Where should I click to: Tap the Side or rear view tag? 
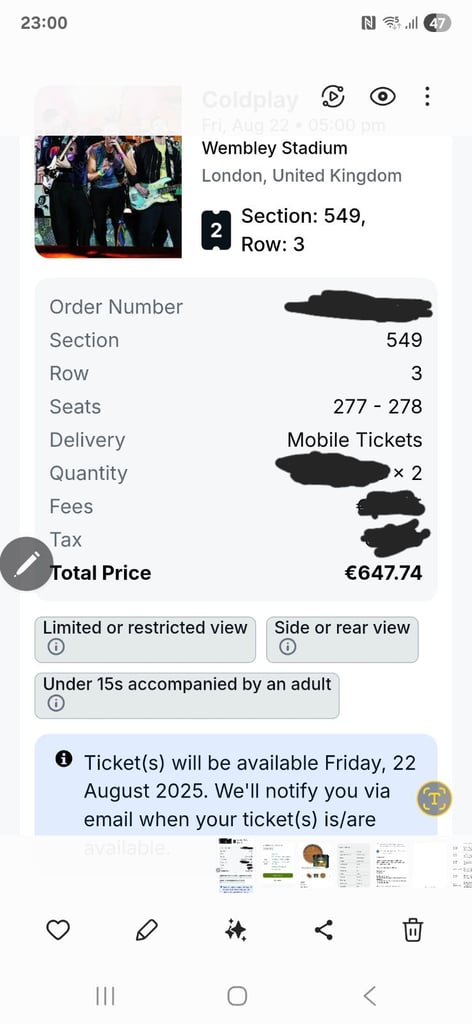[342, 639]
